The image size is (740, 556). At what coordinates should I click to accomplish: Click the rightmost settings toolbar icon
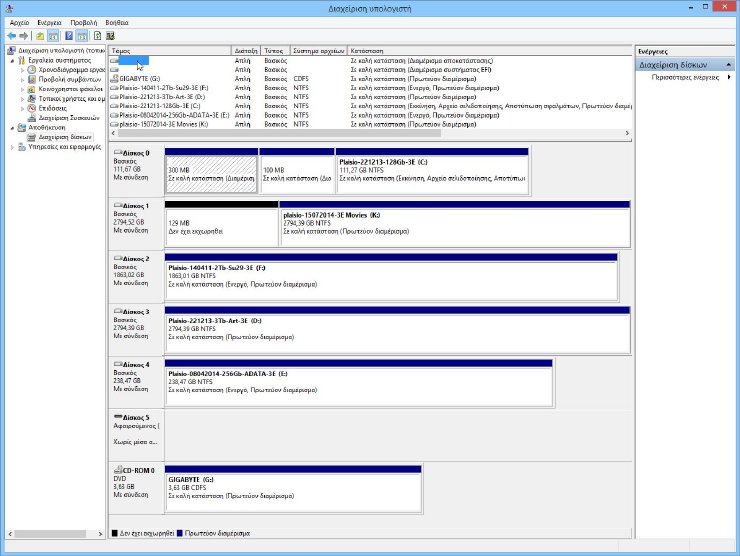[110, 36]
